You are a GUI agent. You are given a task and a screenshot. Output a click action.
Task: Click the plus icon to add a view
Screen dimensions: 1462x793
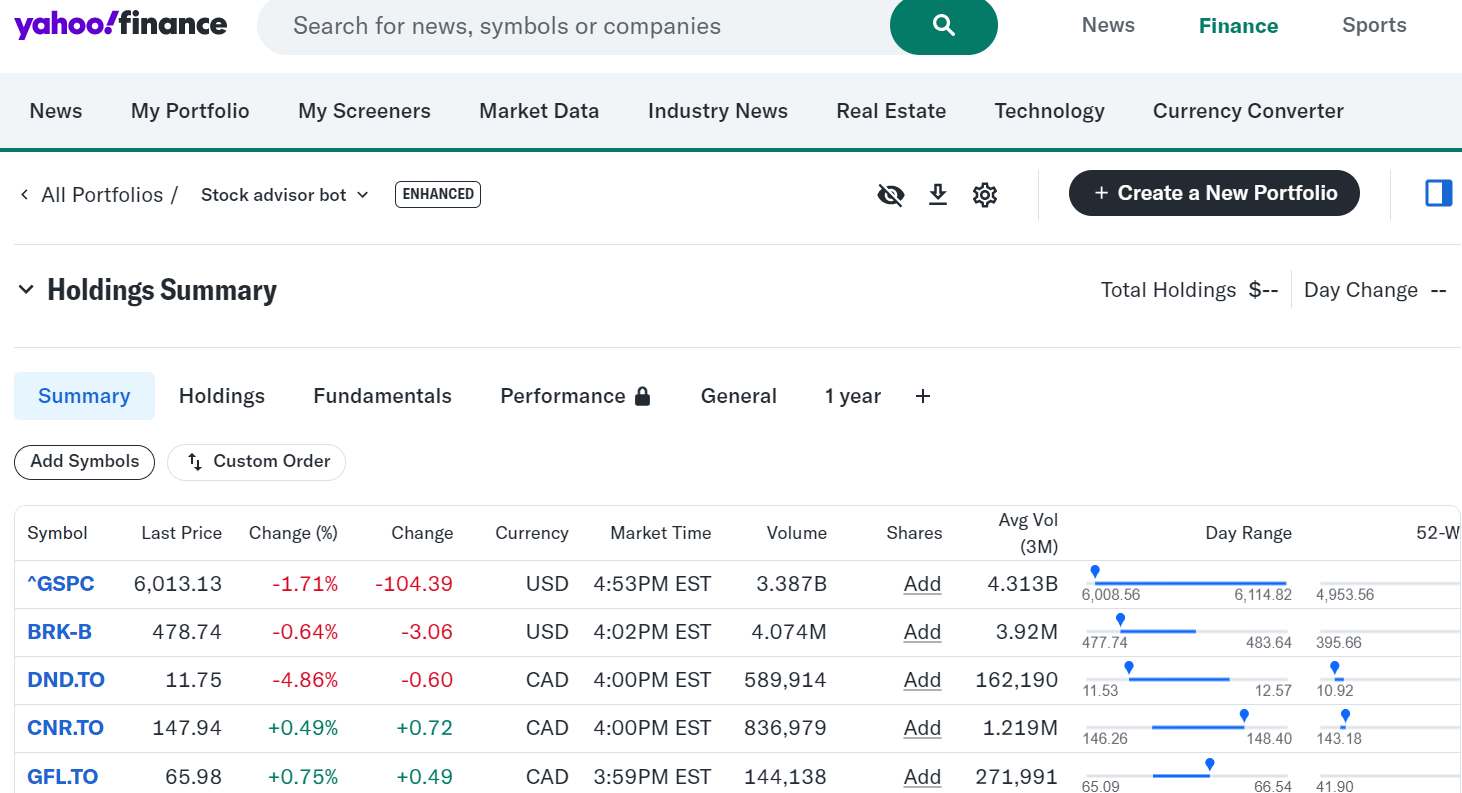(x=922, y=396)
